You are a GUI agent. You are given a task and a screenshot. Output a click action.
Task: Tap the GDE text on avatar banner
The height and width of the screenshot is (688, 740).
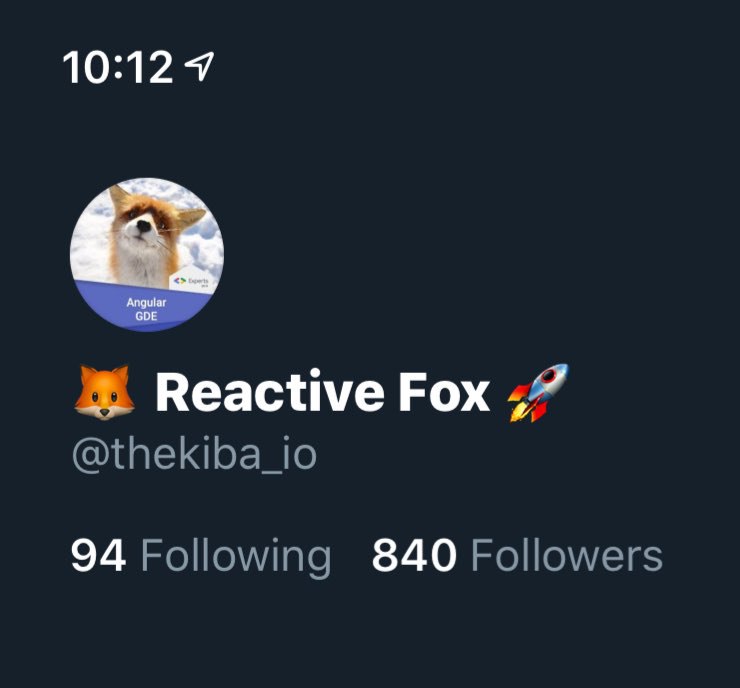146,316
